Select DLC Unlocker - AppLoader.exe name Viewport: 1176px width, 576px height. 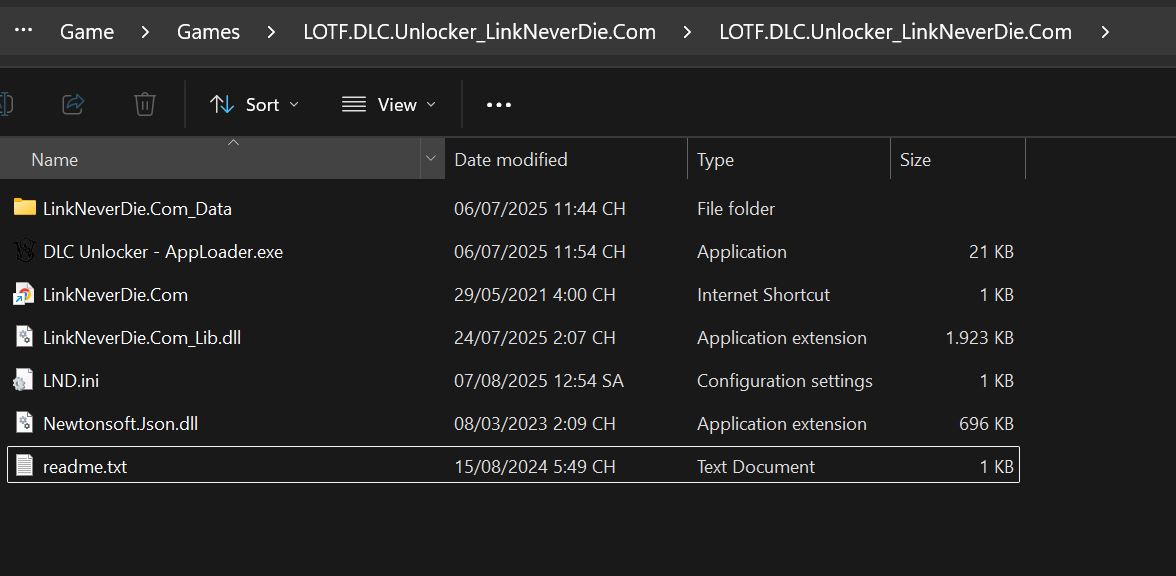163,252
